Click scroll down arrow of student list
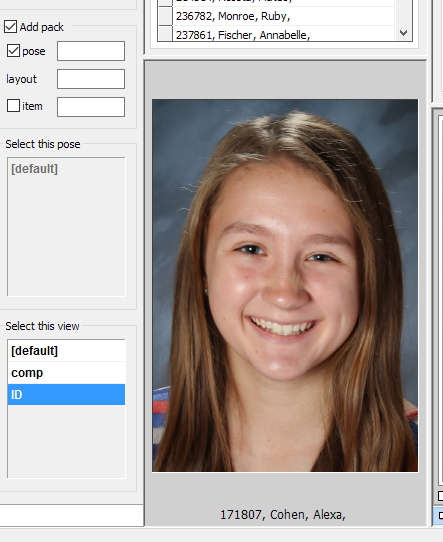This screenshot has width=443, height=542. pyautogui.click(x=403, y=33)
